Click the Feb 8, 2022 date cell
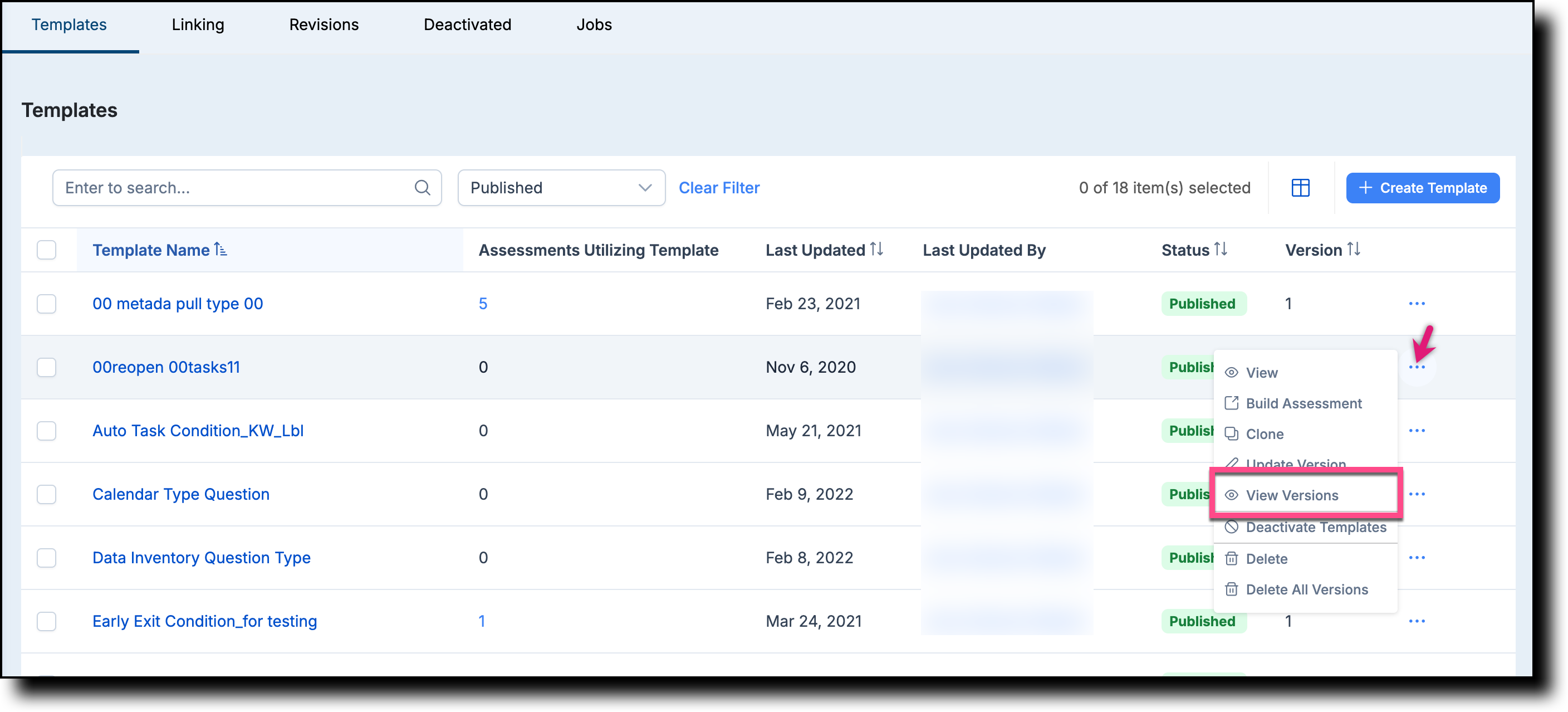 click(809, 557)
